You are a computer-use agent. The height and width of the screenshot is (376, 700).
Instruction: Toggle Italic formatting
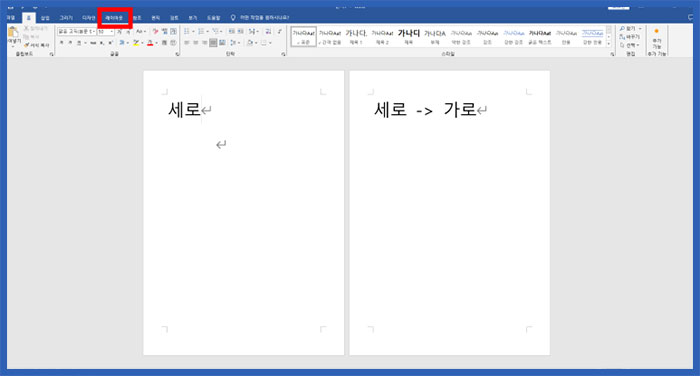pos(70,43)
